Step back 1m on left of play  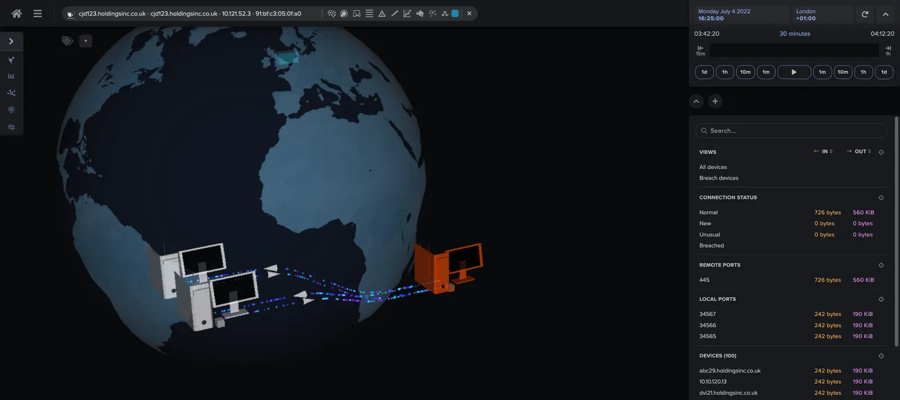point(766,72)
